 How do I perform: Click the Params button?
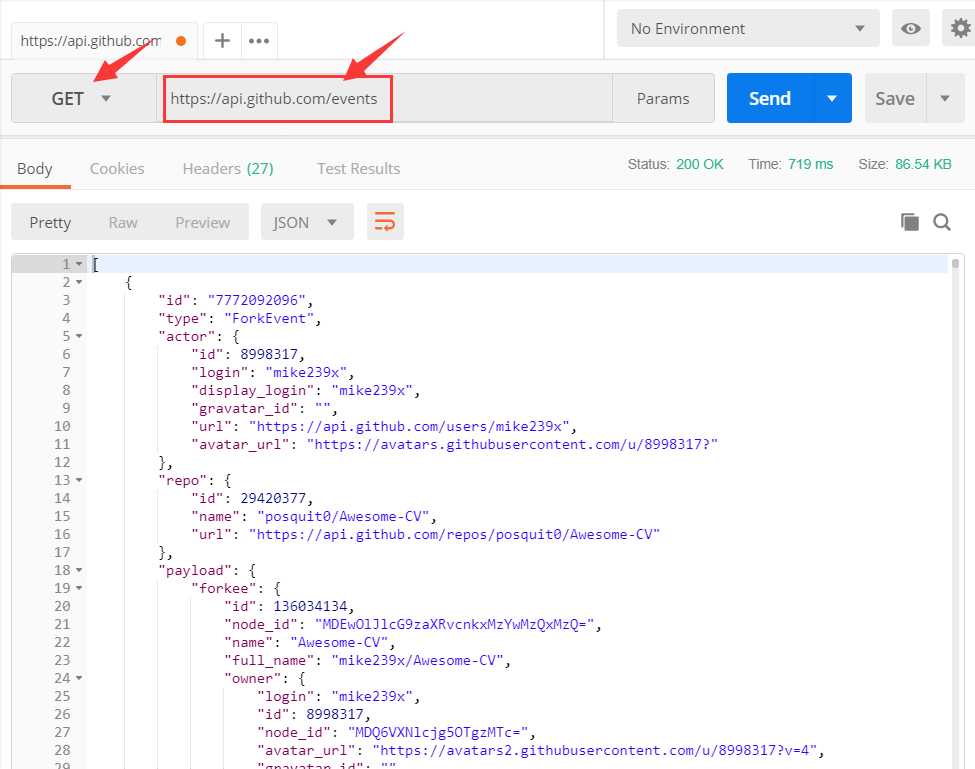click(x=663, y=98)
